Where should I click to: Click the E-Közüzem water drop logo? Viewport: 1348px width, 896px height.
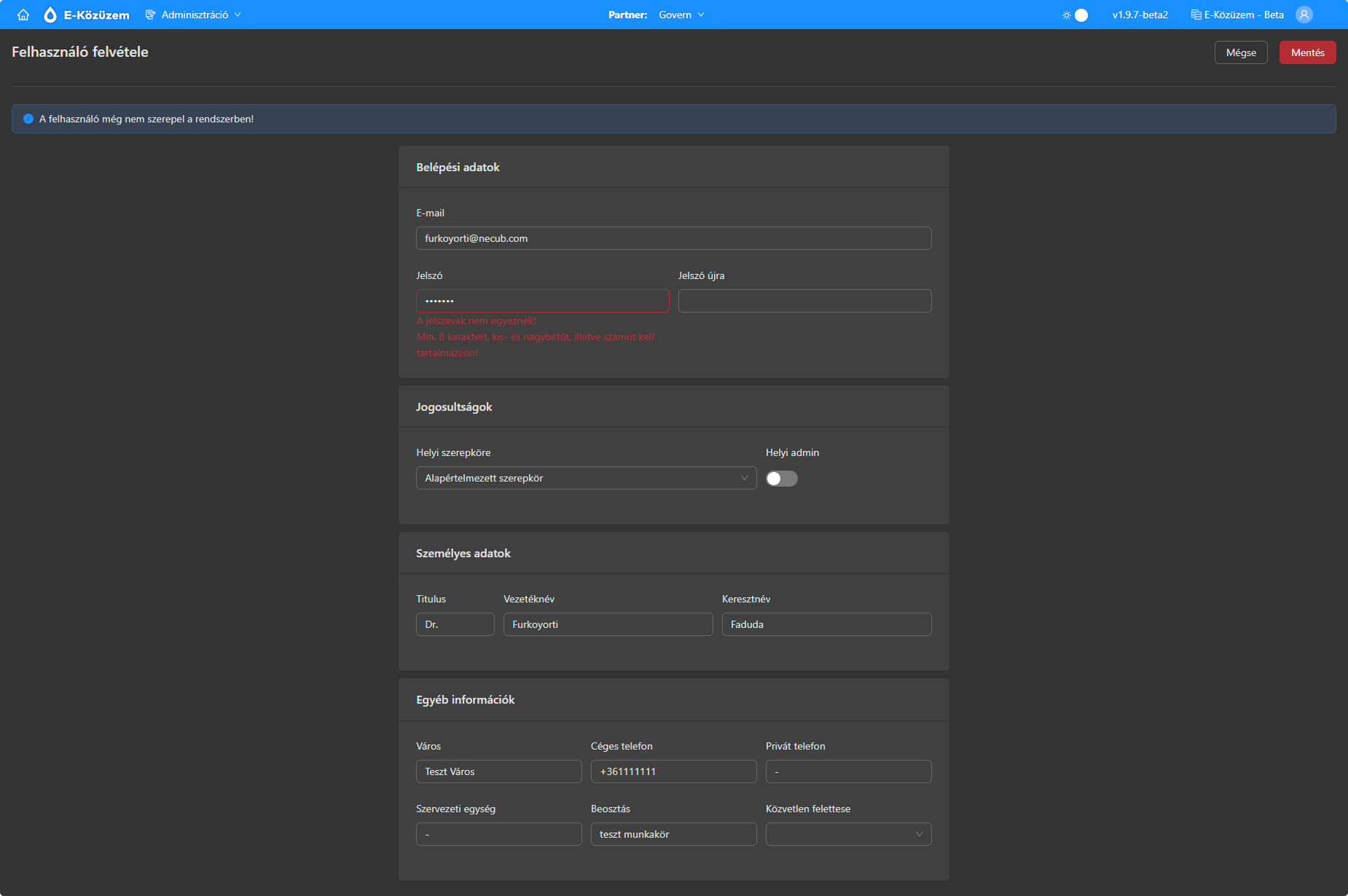click(x=50, y=15)
